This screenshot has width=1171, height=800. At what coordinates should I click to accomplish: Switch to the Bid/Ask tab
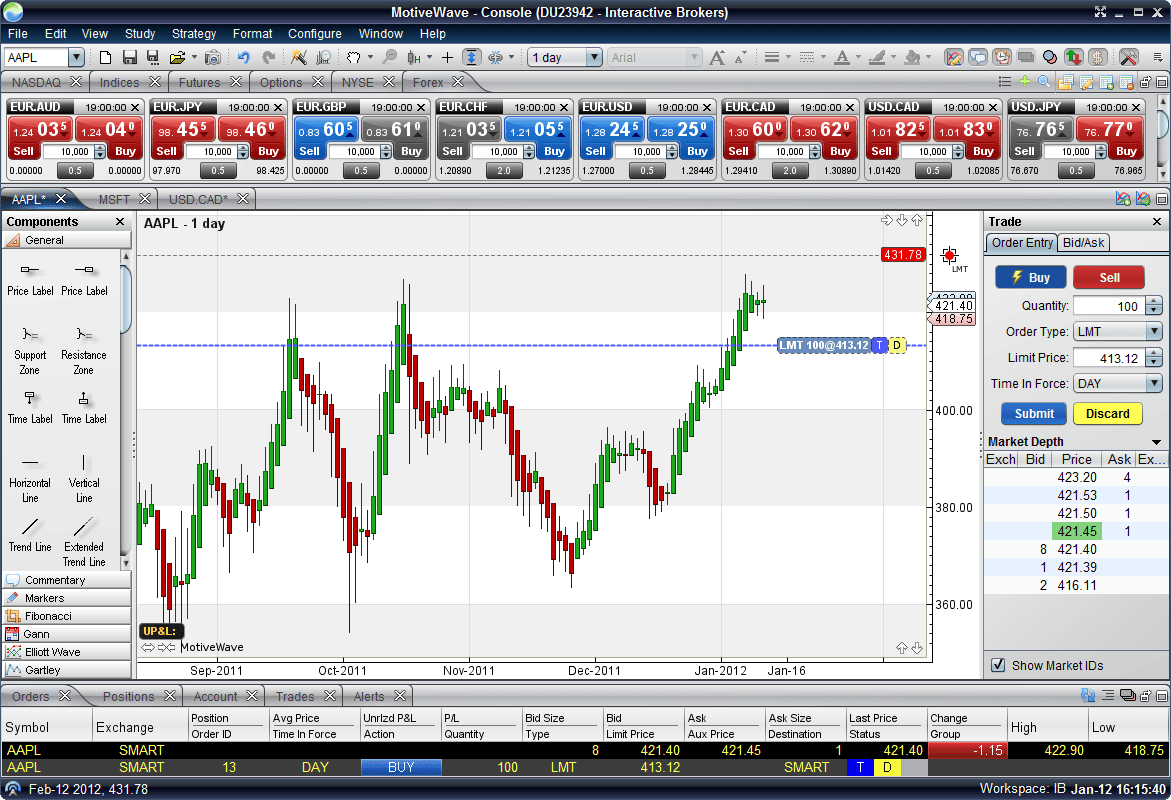point(1084,243)
